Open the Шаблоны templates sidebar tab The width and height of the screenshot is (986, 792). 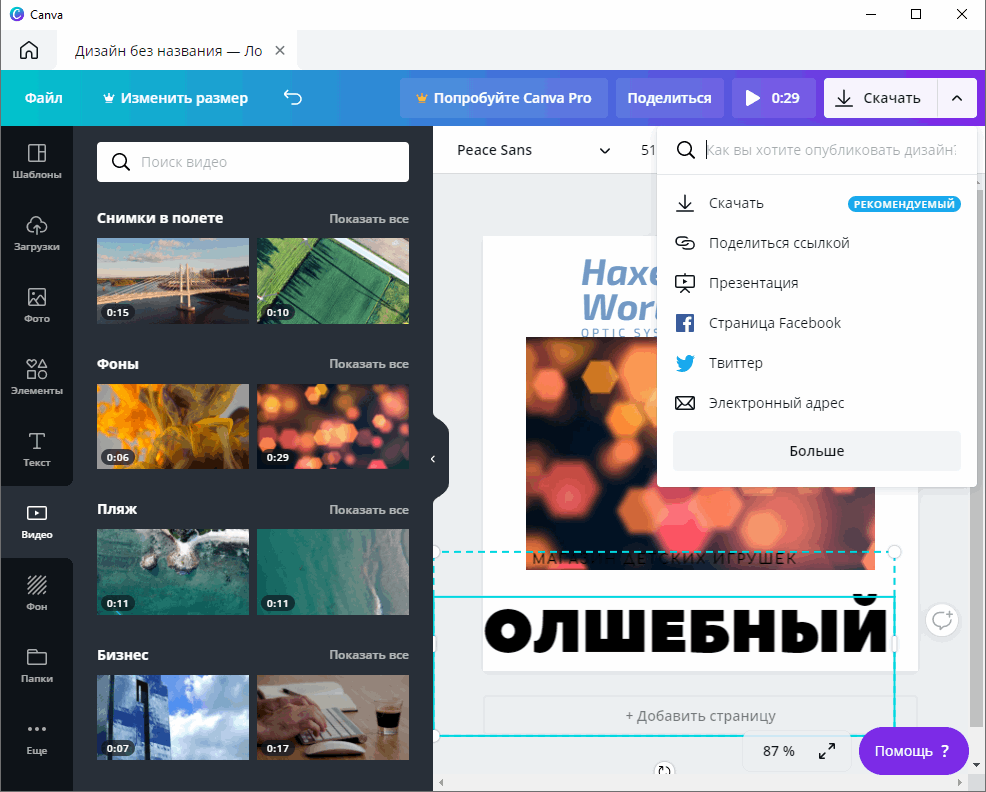[x=36, y=162]
